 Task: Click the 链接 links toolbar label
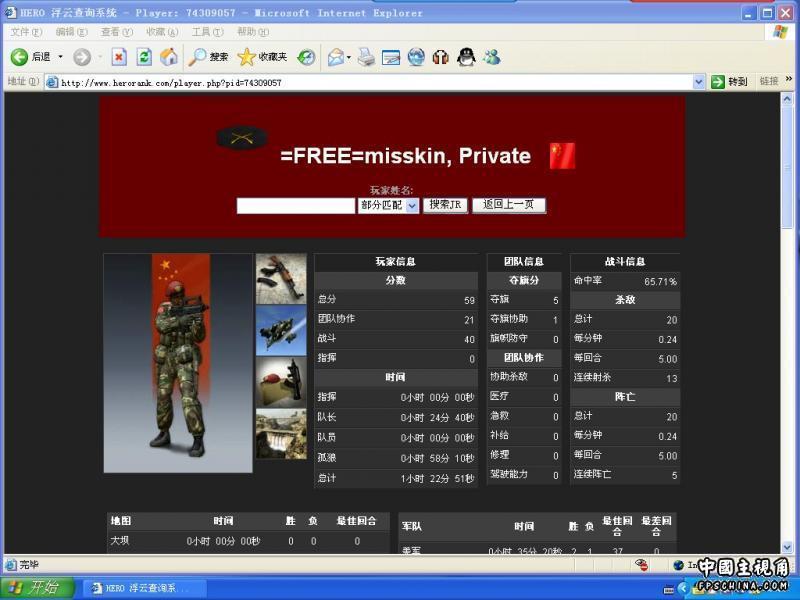pyautogui.click(x=769, y=81)
